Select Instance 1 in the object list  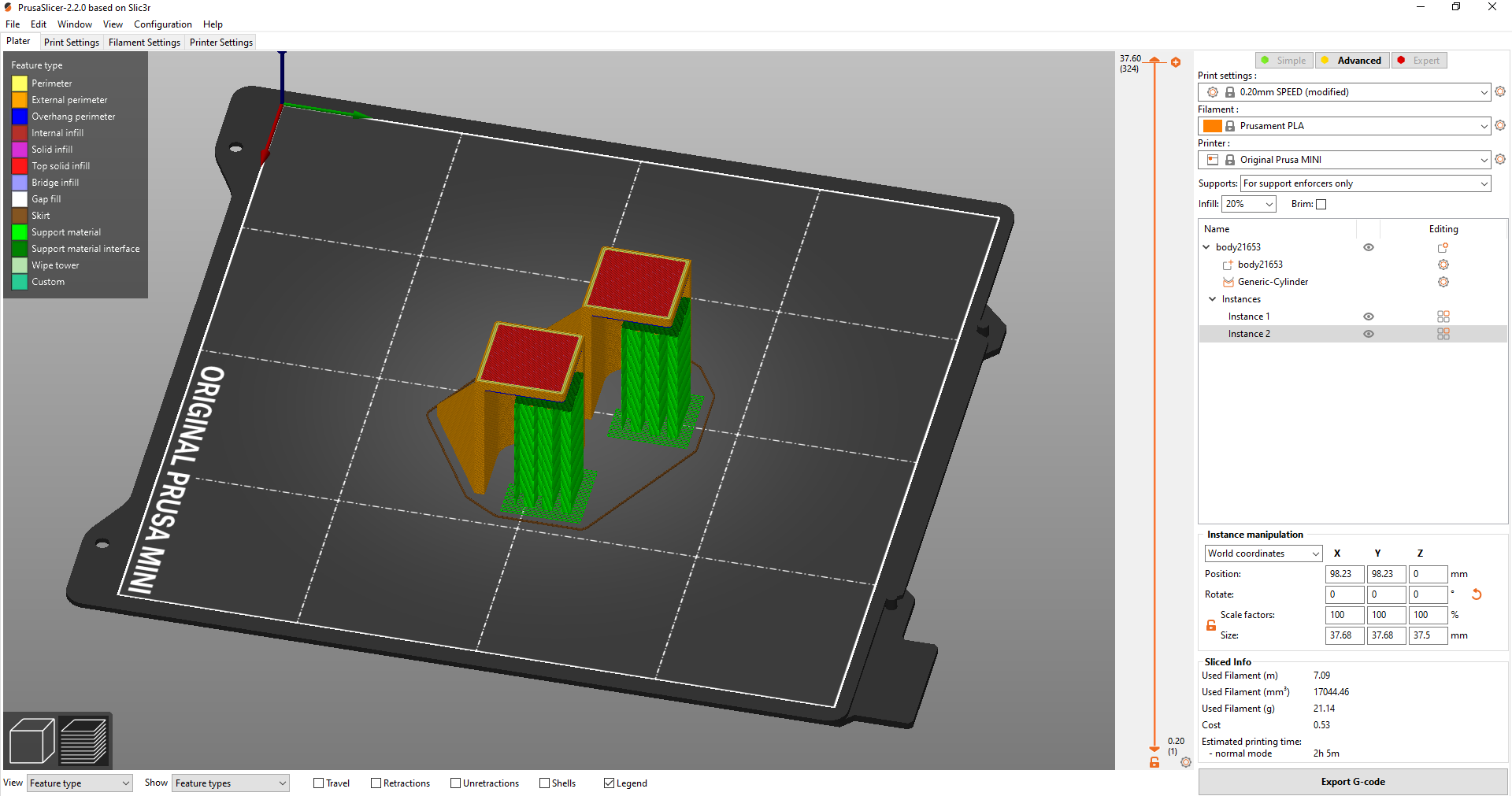(1353, 317)
